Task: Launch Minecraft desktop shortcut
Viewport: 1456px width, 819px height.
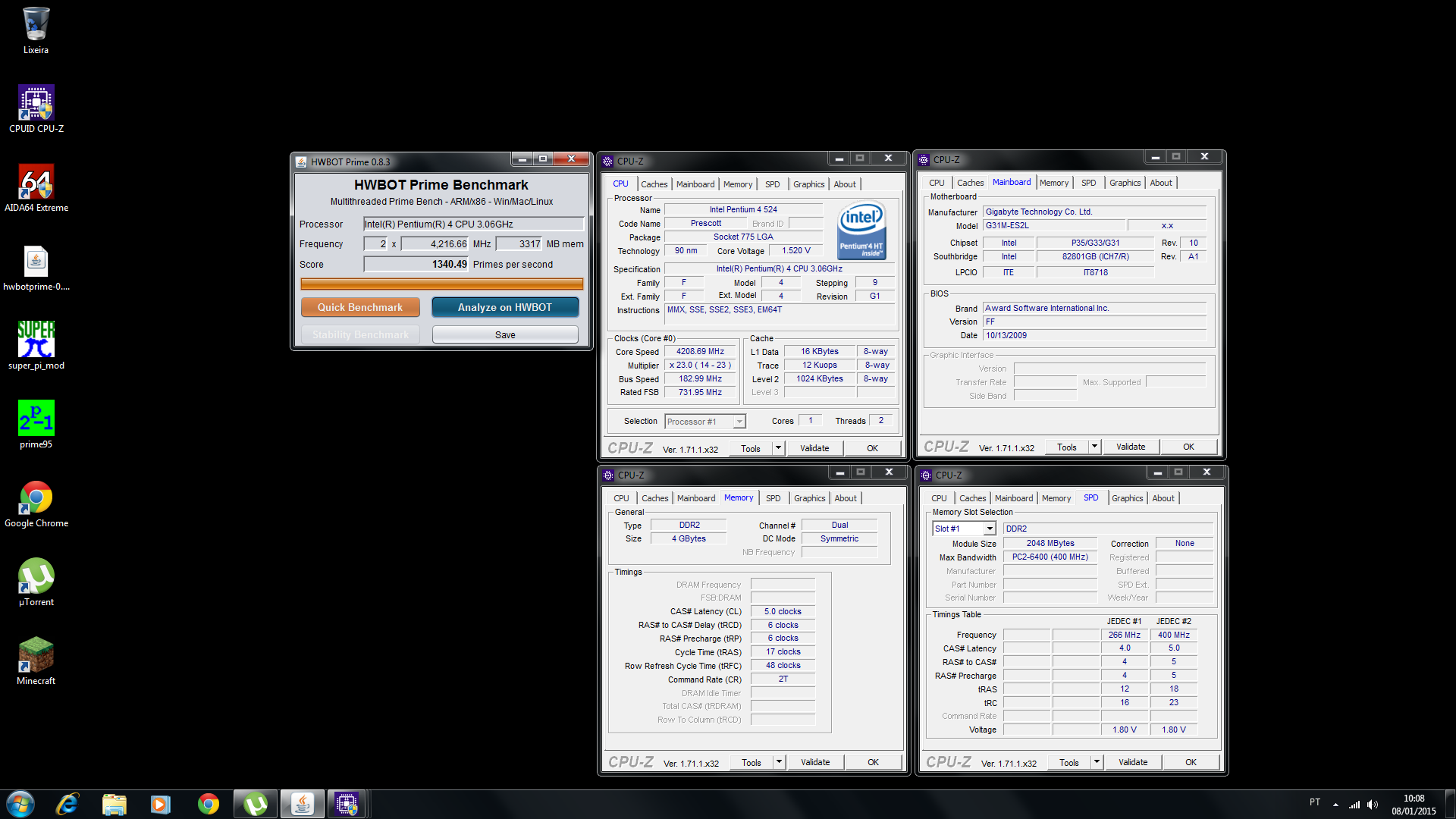Action: [x=36, y=661]
